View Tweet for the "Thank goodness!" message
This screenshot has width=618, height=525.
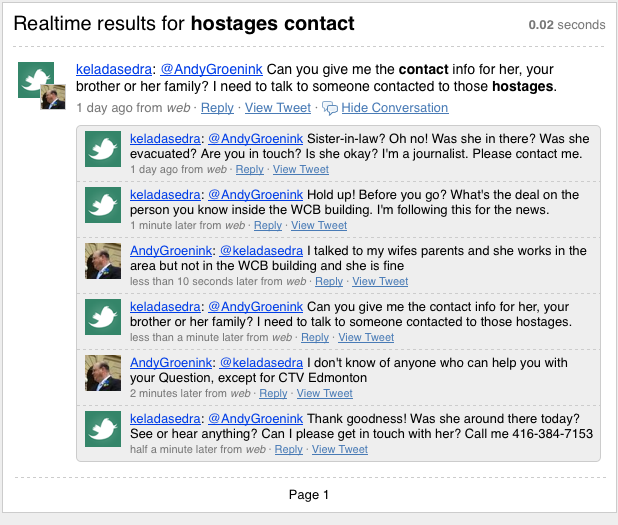[340, 450]
